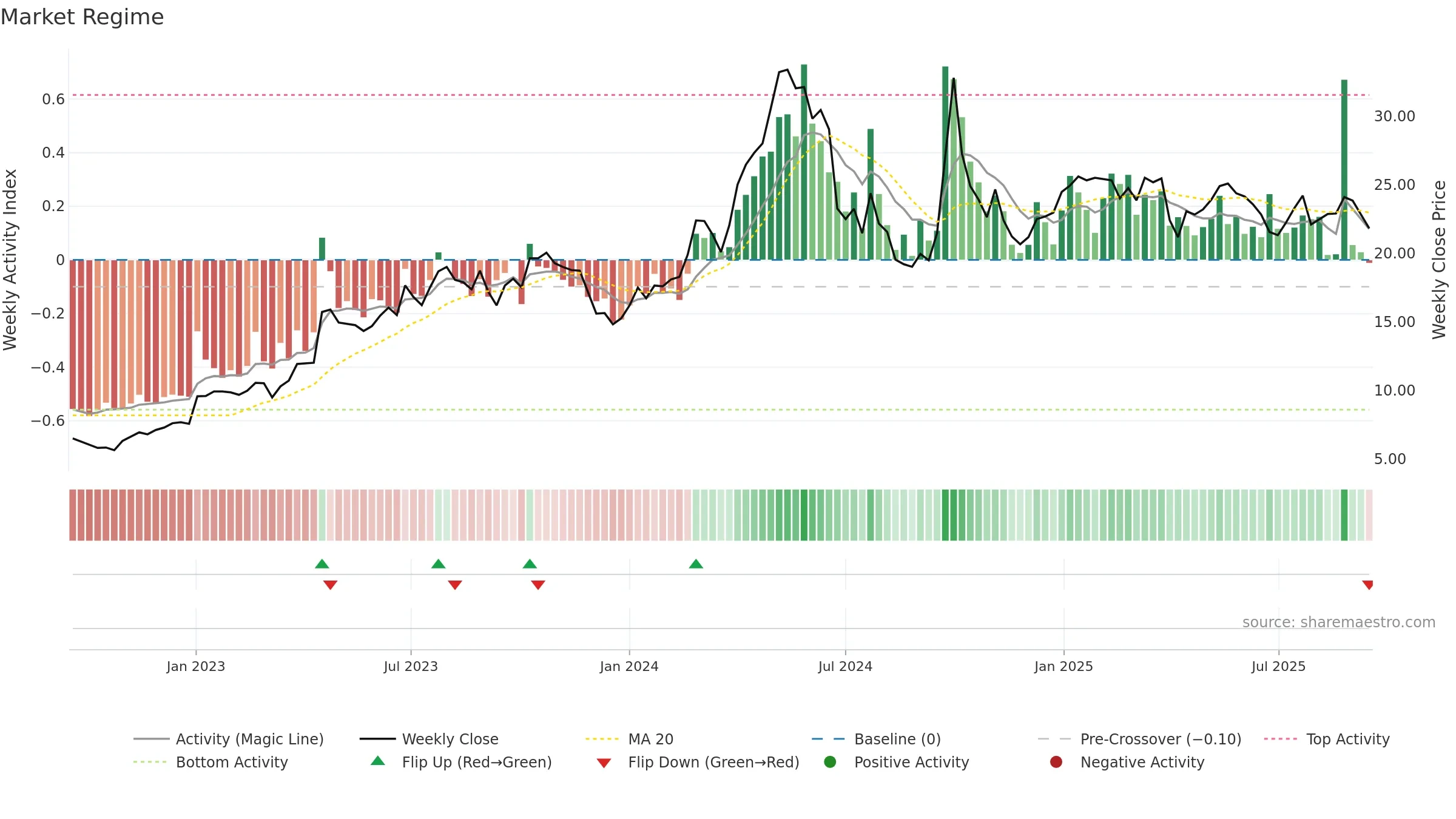Toggle the Activity (Magic Line) legend entry
The height and width of the screenshot is (819, 1456).
click(x=229, y=739)
